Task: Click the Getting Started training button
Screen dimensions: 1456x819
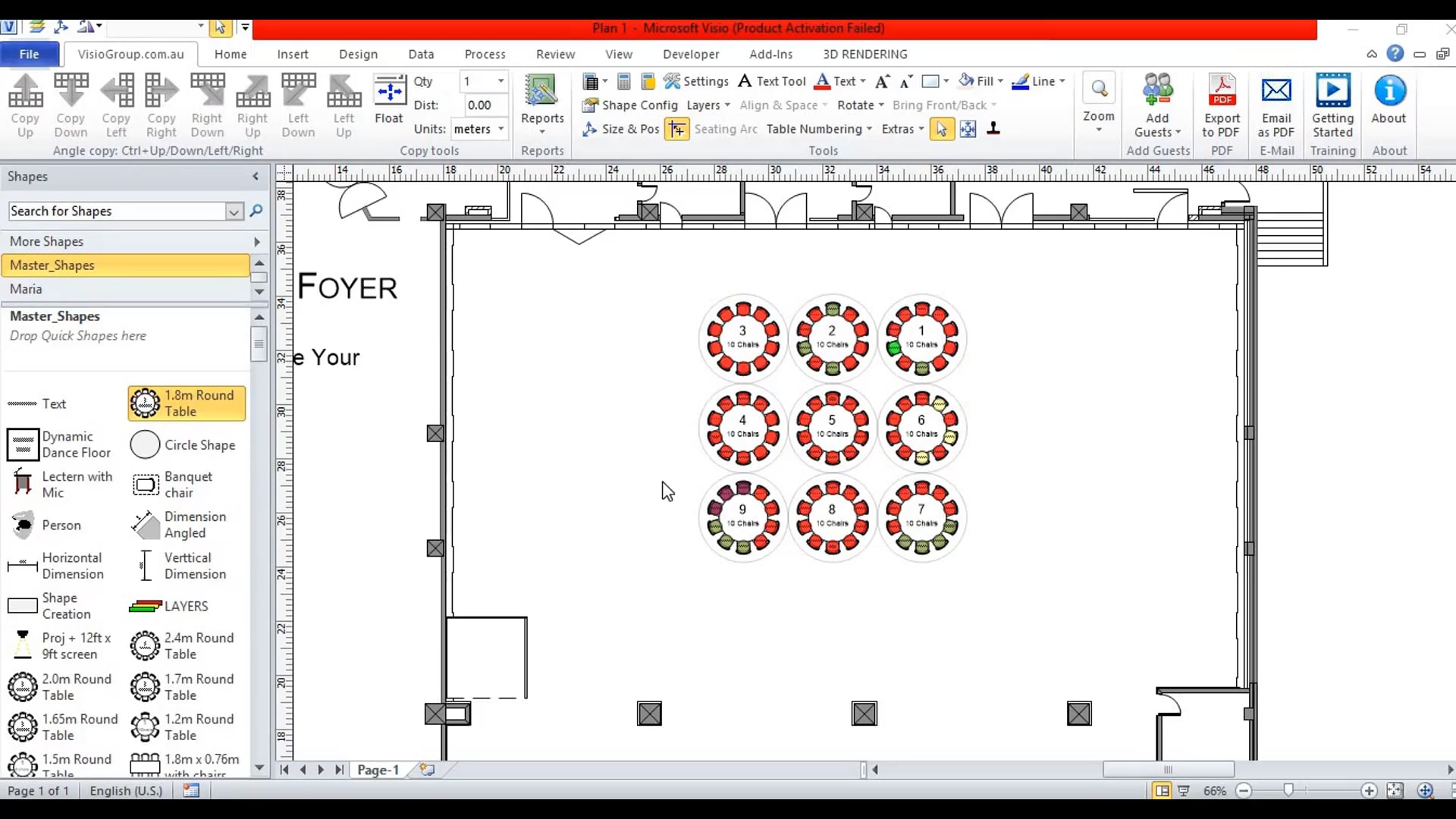Action: click(x=1332, y=106)
